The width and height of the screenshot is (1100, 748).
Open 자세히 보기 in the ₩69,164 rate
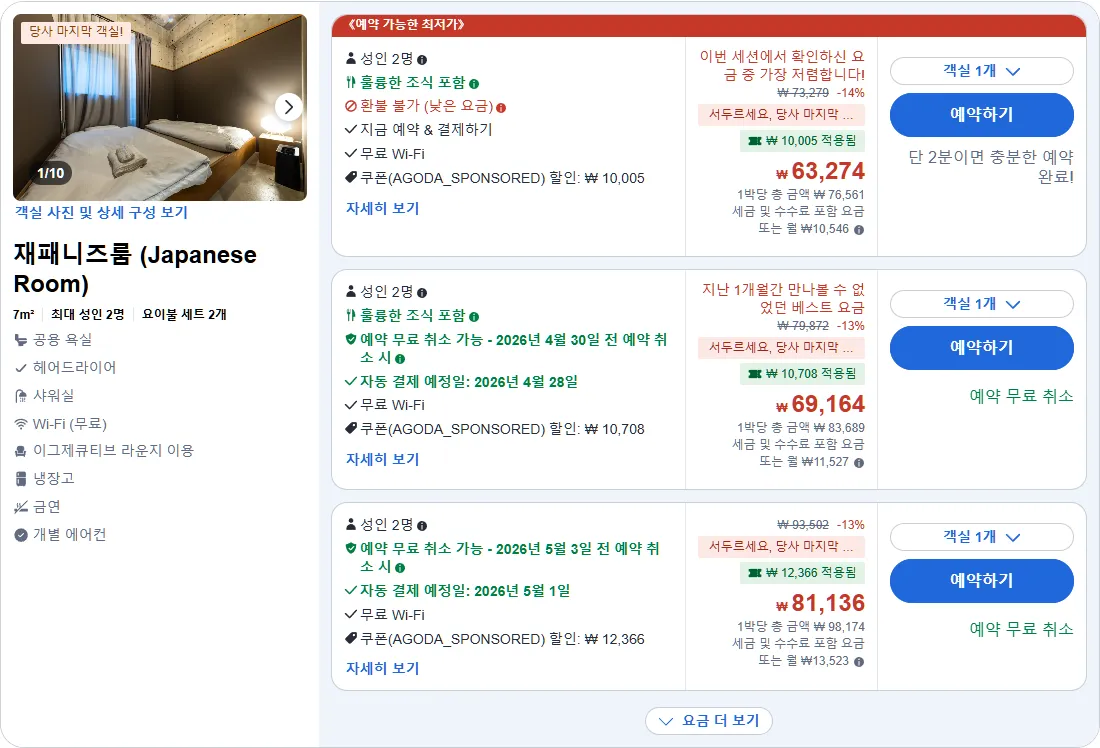tap(382, 459)
